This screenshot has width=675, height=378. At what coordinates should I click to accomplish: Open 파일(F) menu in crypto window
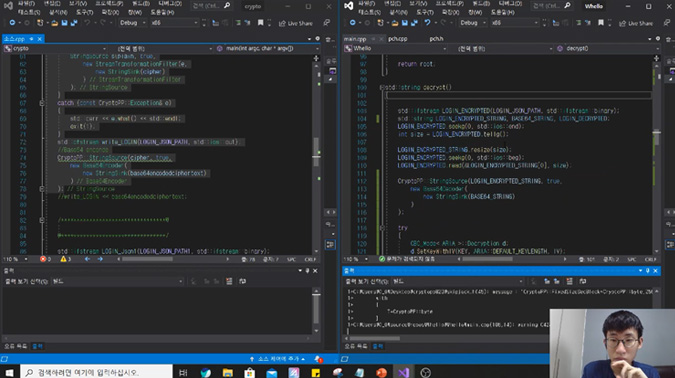(x=26, y=3)
